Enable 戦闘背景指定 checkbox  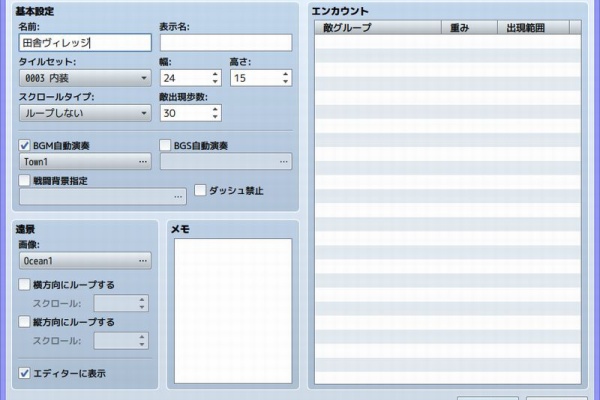25,180
